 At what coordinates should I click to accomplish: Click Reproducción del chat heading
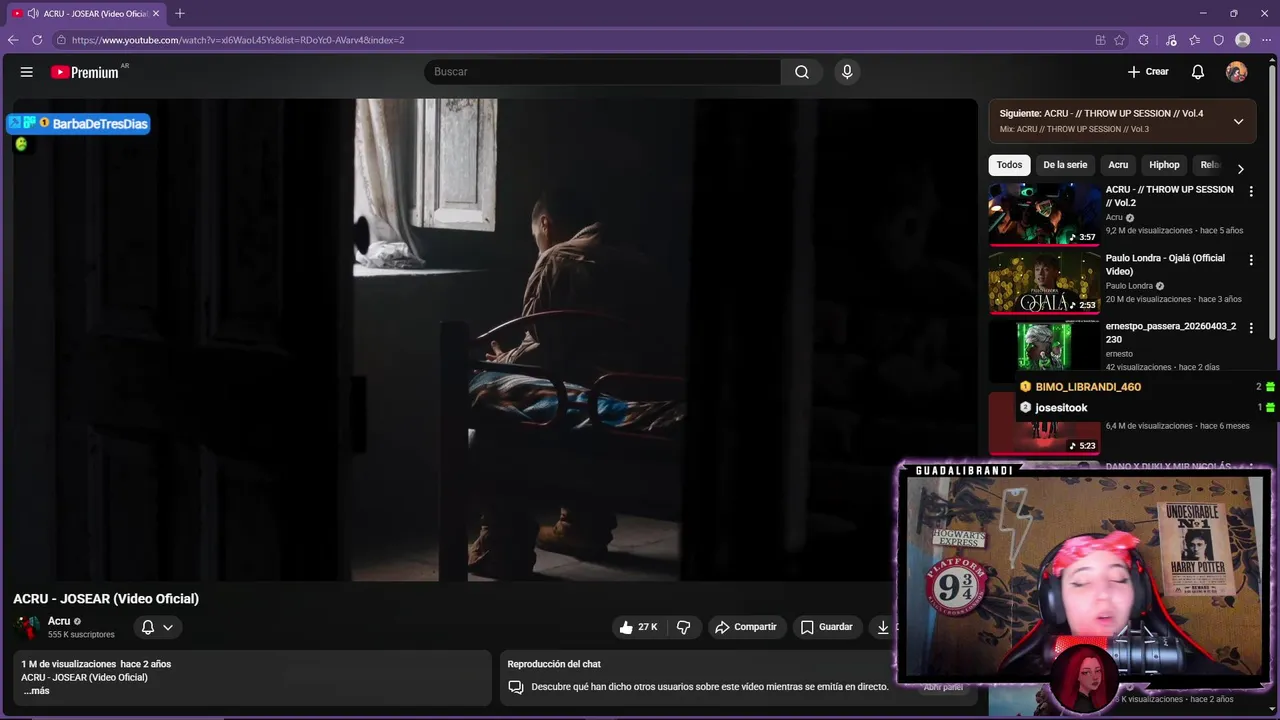click(554, 664)
